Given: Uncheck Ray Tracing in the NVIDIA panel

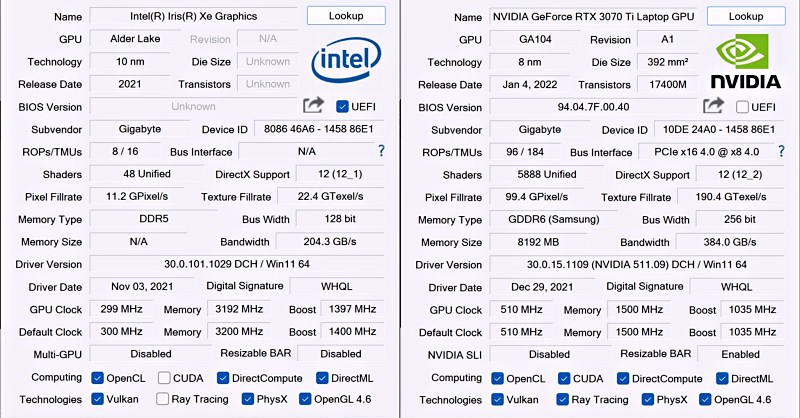Looking at the screenshot, I should (562, 399).
